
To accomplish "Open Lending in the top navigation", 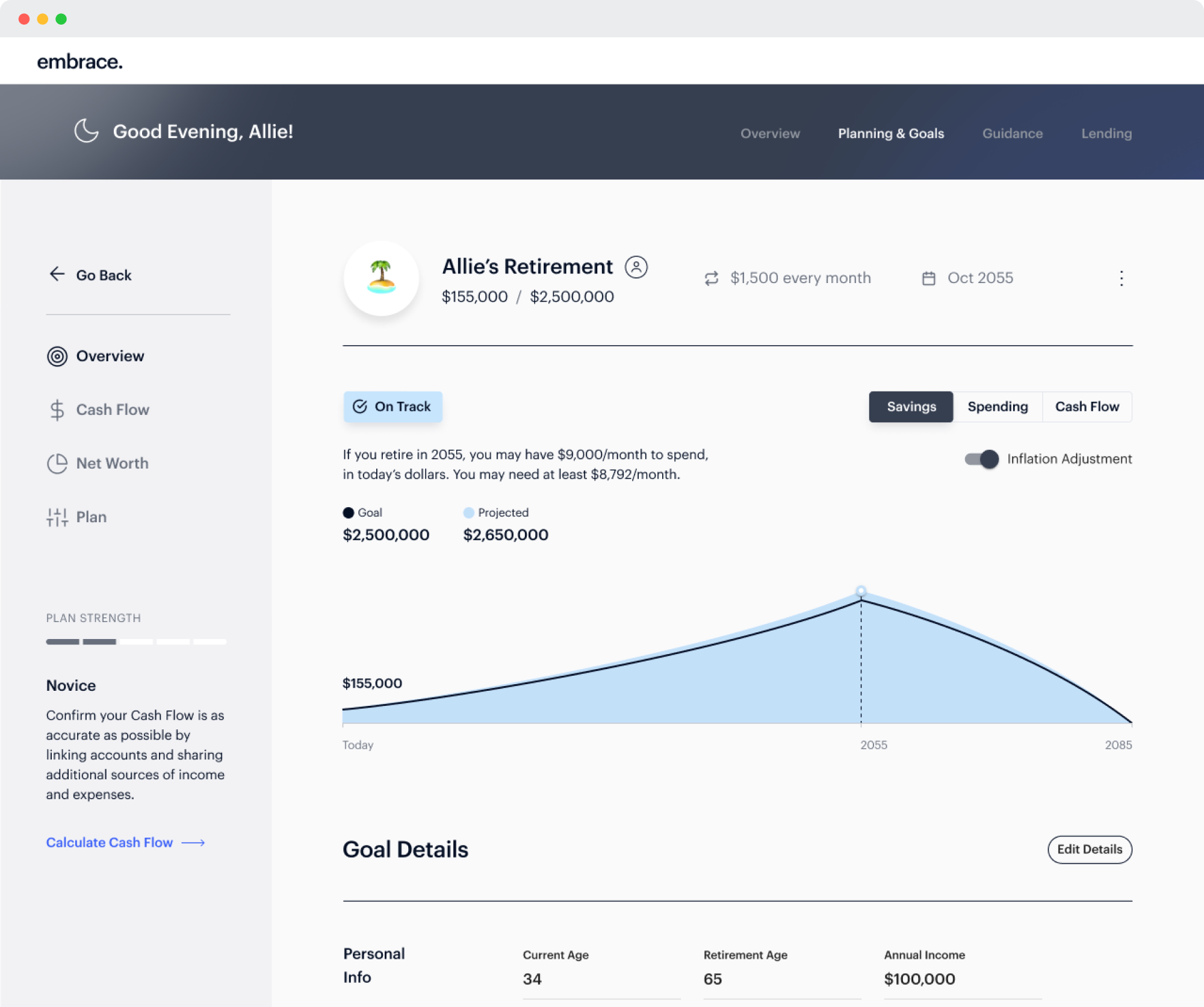I will (x=1106, y=133).
